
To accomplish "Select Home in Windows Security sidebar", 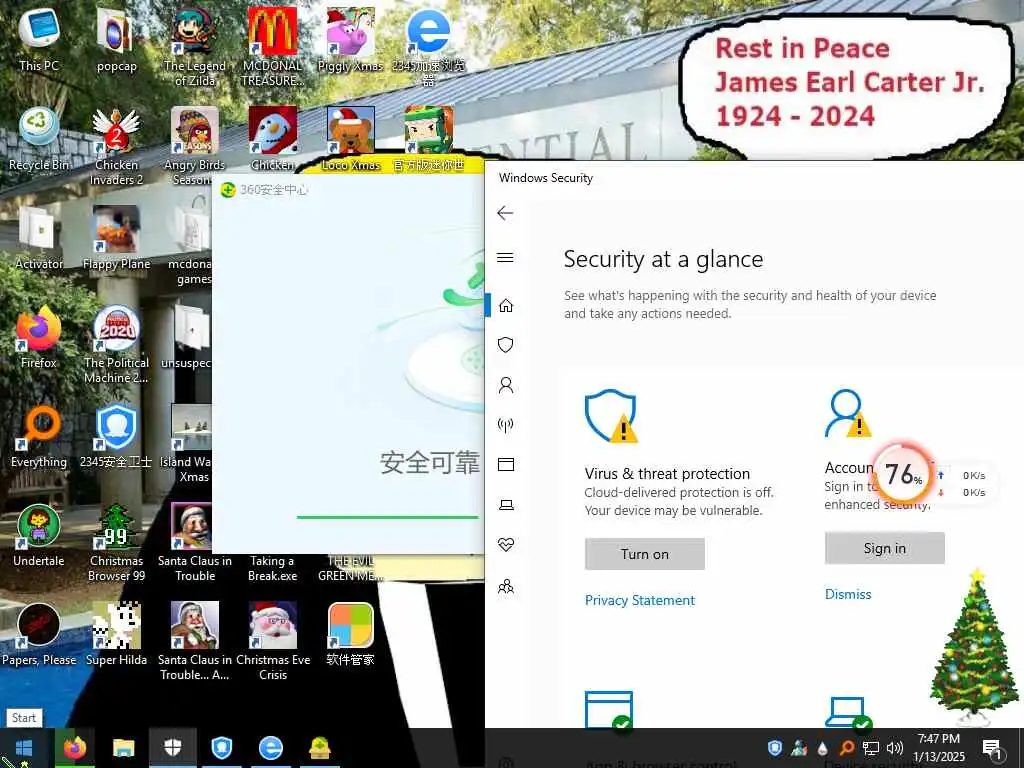I will [505, 306].
